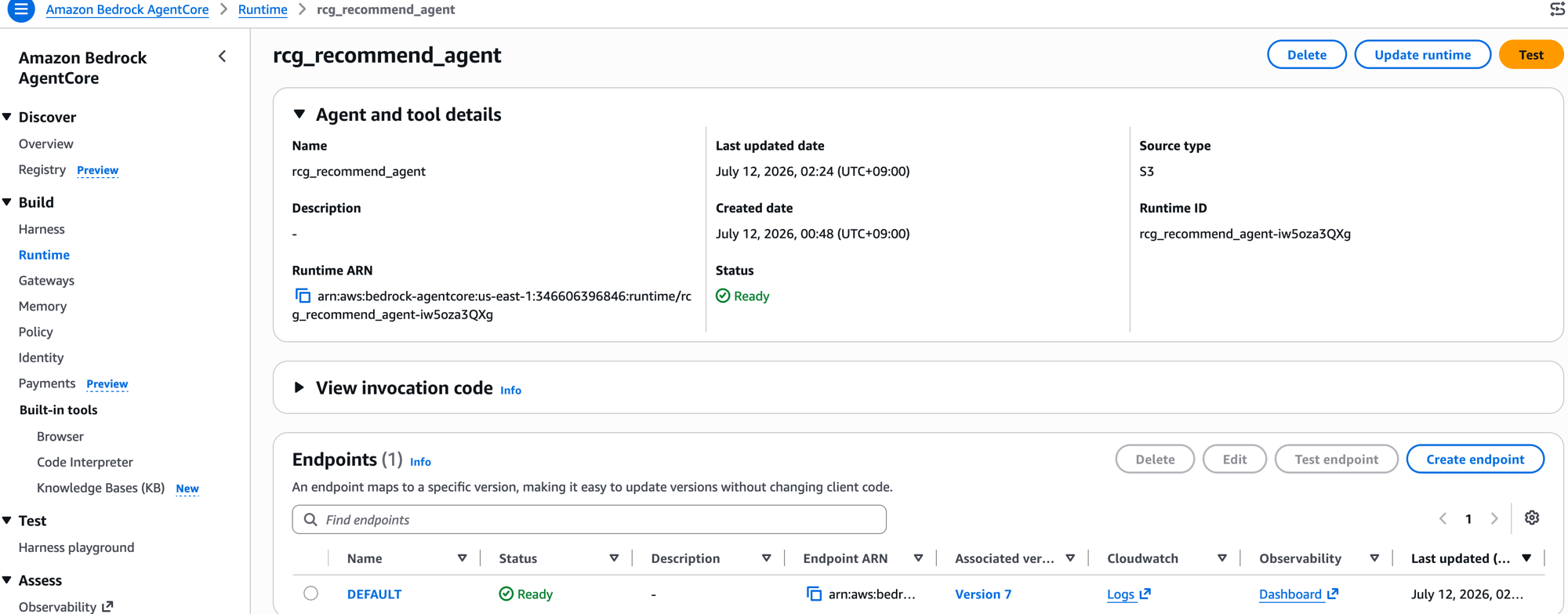Sort endpoints by the Status column

(614, 558)
